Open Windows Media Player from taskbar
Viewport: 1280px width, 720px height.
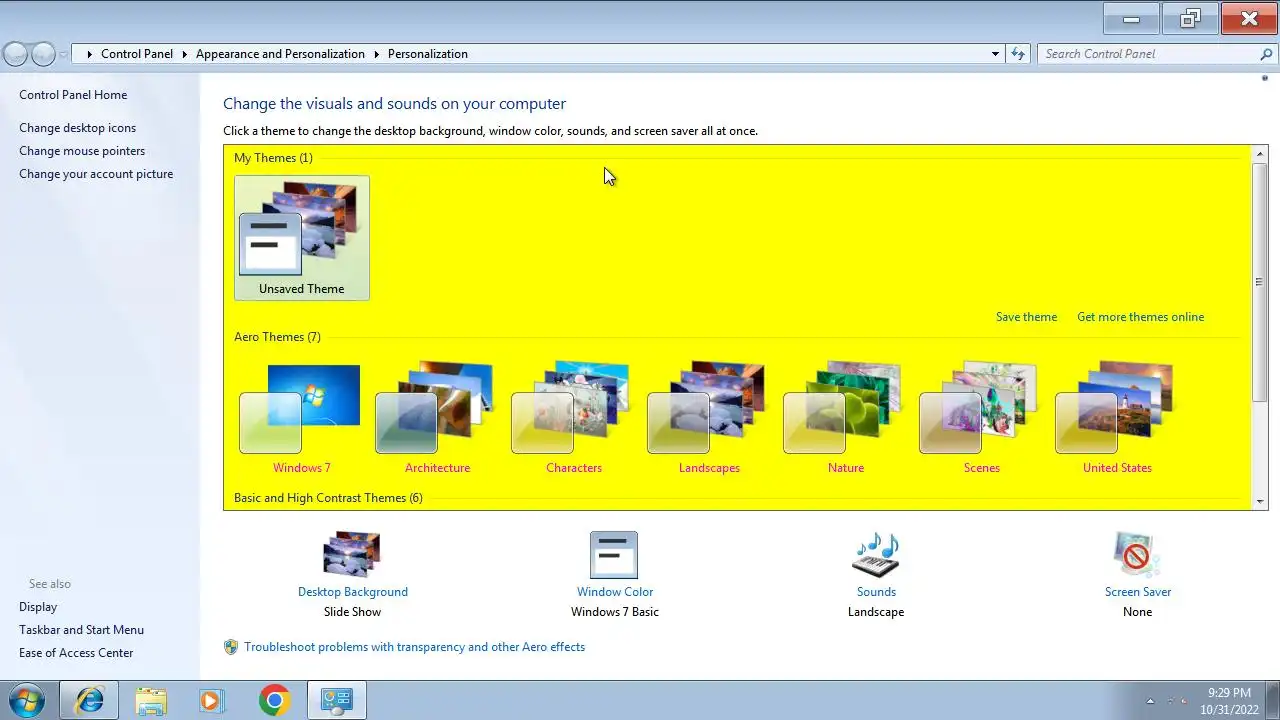click(x=212, y=700)
